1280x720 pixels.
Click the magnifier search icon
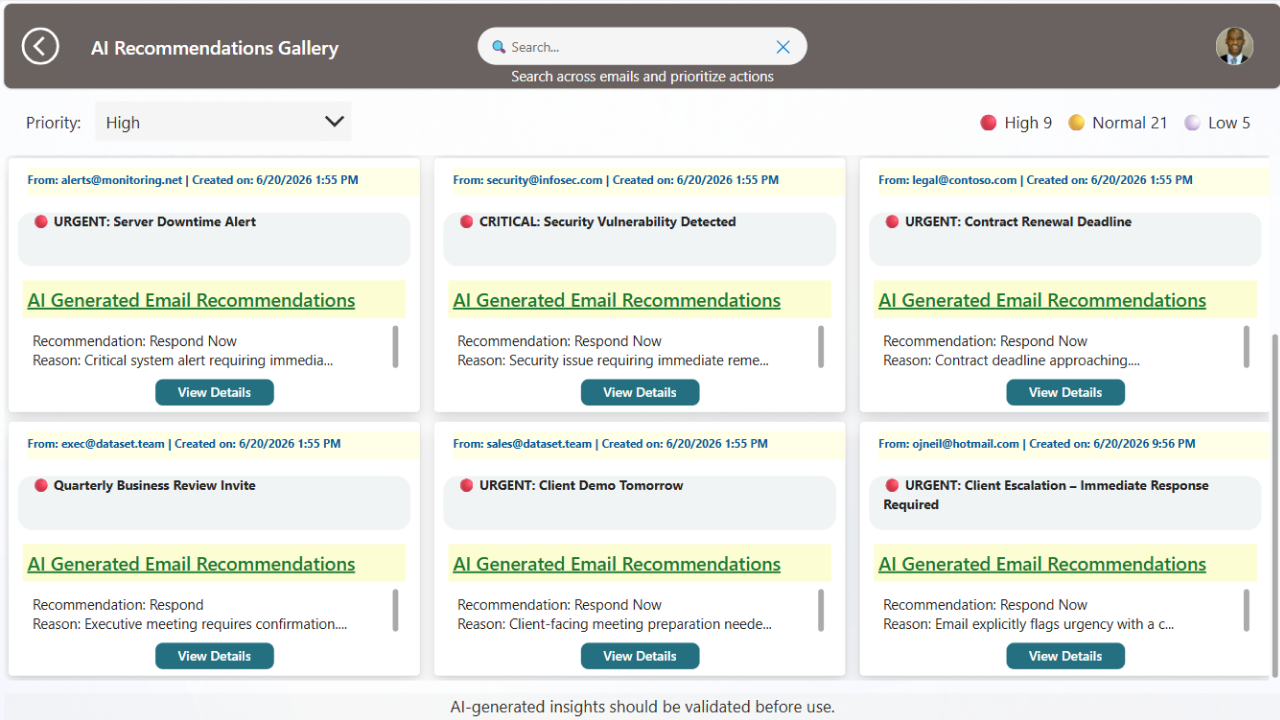[x=498, y=47]
